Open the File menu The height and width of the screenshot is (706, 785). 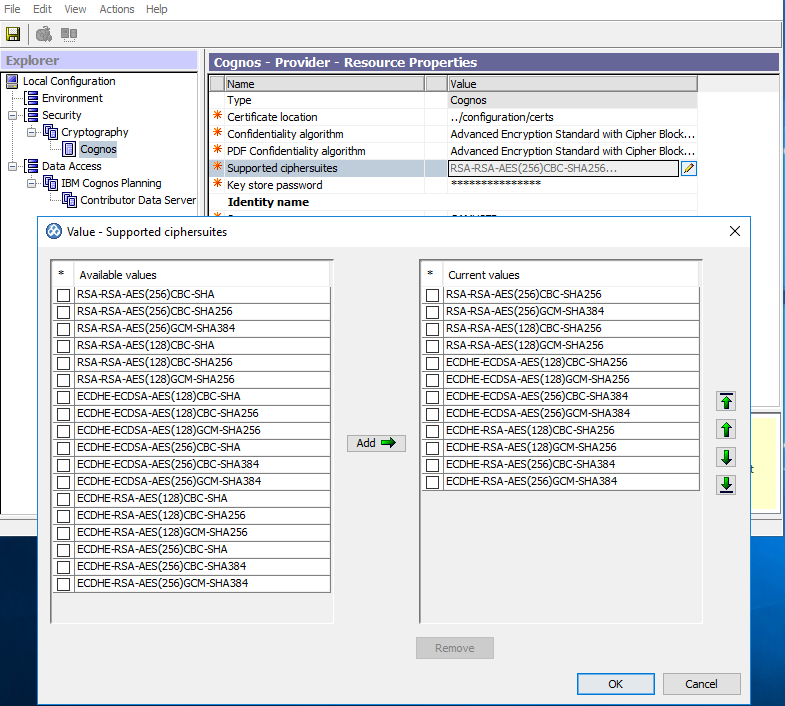[x=12, y=9]
